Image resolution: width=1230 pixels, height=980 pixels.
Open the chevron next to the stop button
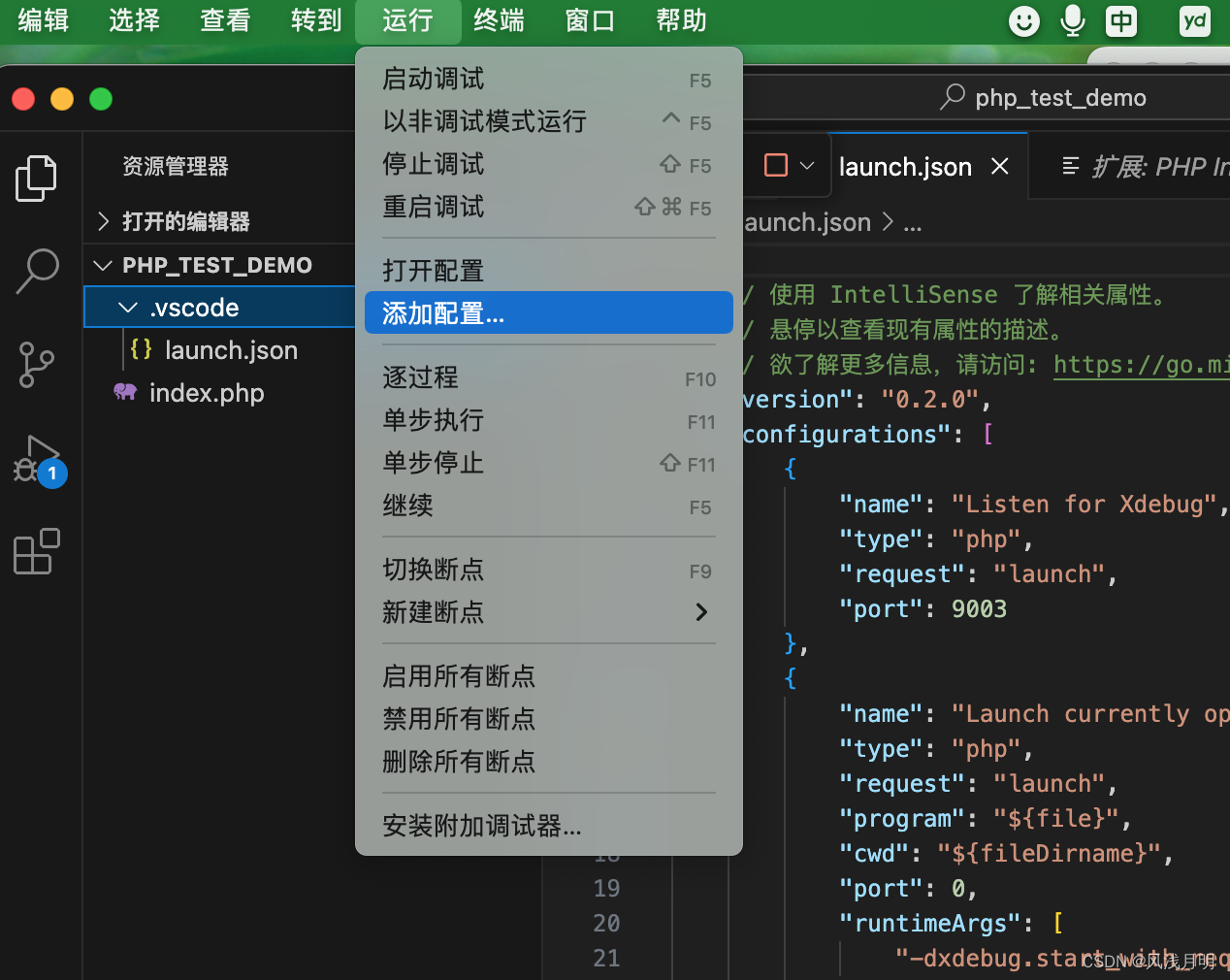click(x=806, y=165)
